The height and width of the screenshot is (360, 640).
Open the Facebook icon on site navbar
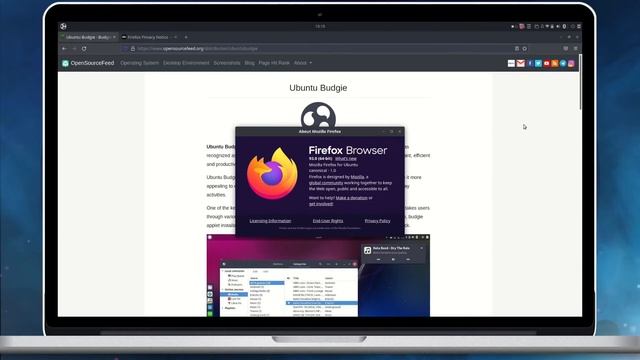530,63
